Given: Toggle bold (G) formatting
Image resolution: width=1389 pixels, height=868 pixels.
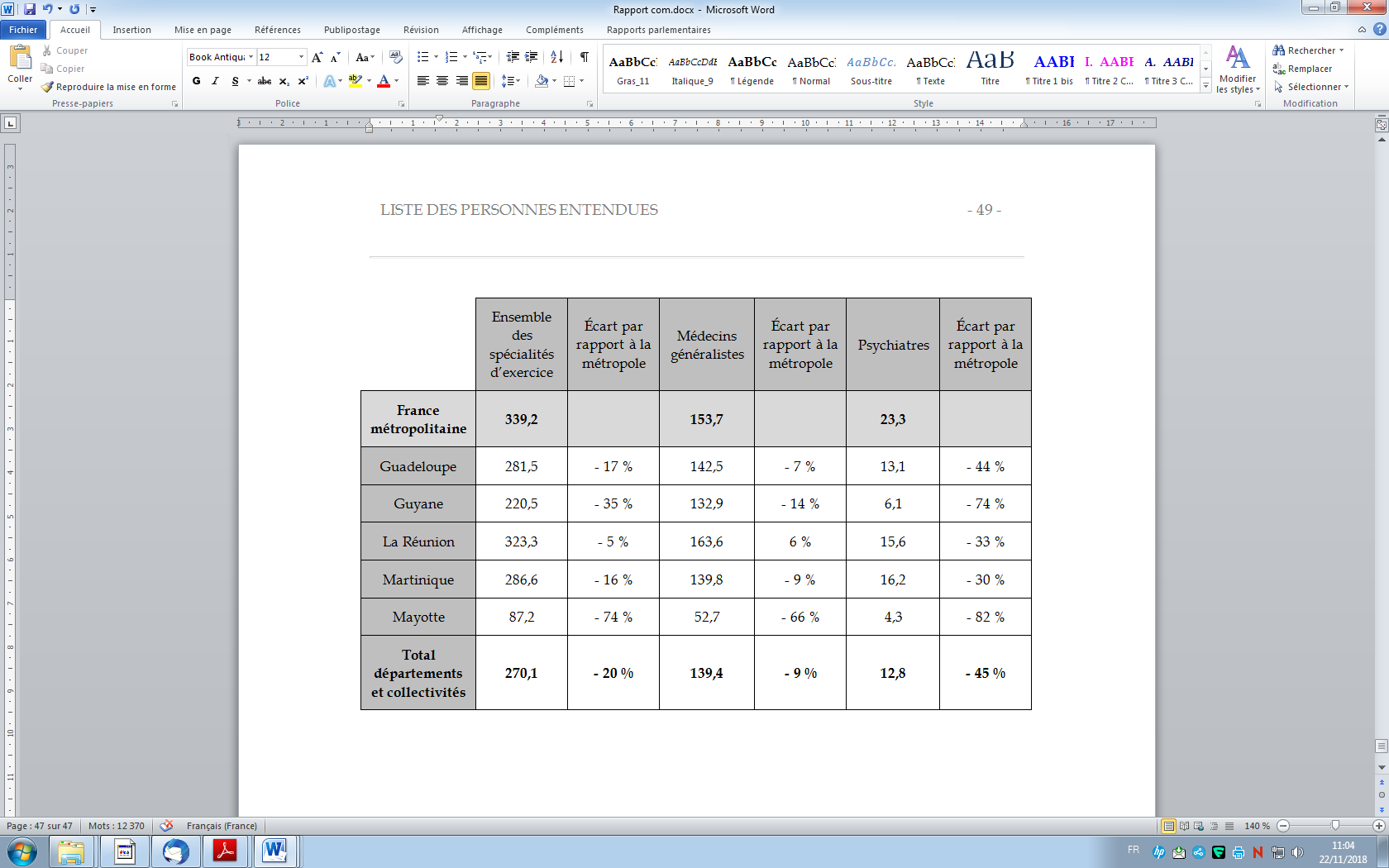Looking at the screenshot, I should click(x=196, y=81).
